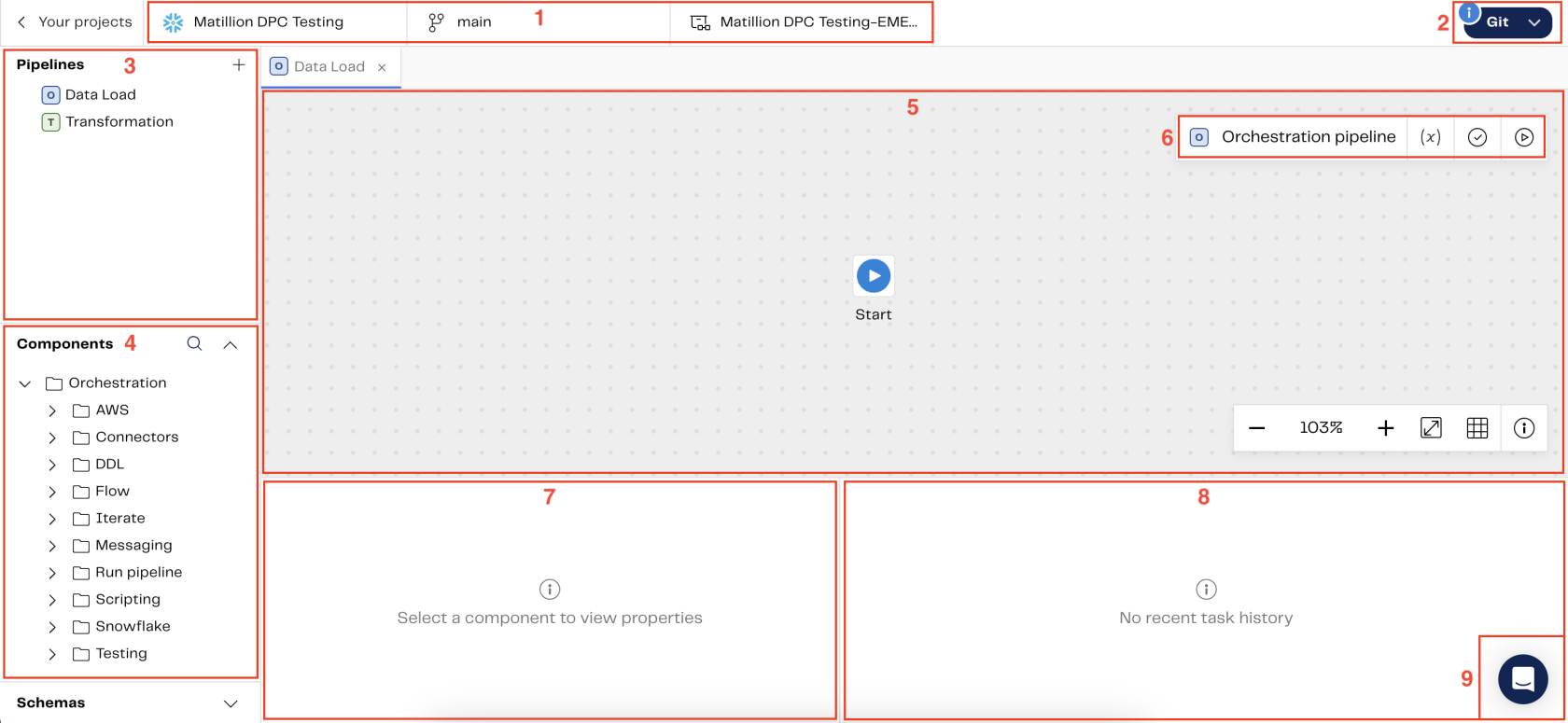Open canvas info icon
The image size is (1568, 723).
(1523, 428)
